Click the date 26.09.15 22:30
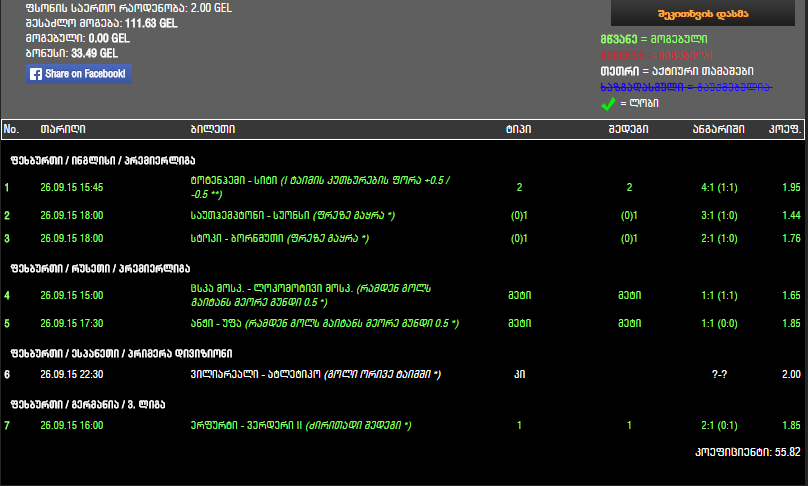The width and height of the screenshot is (808, 486). point(72,374)
